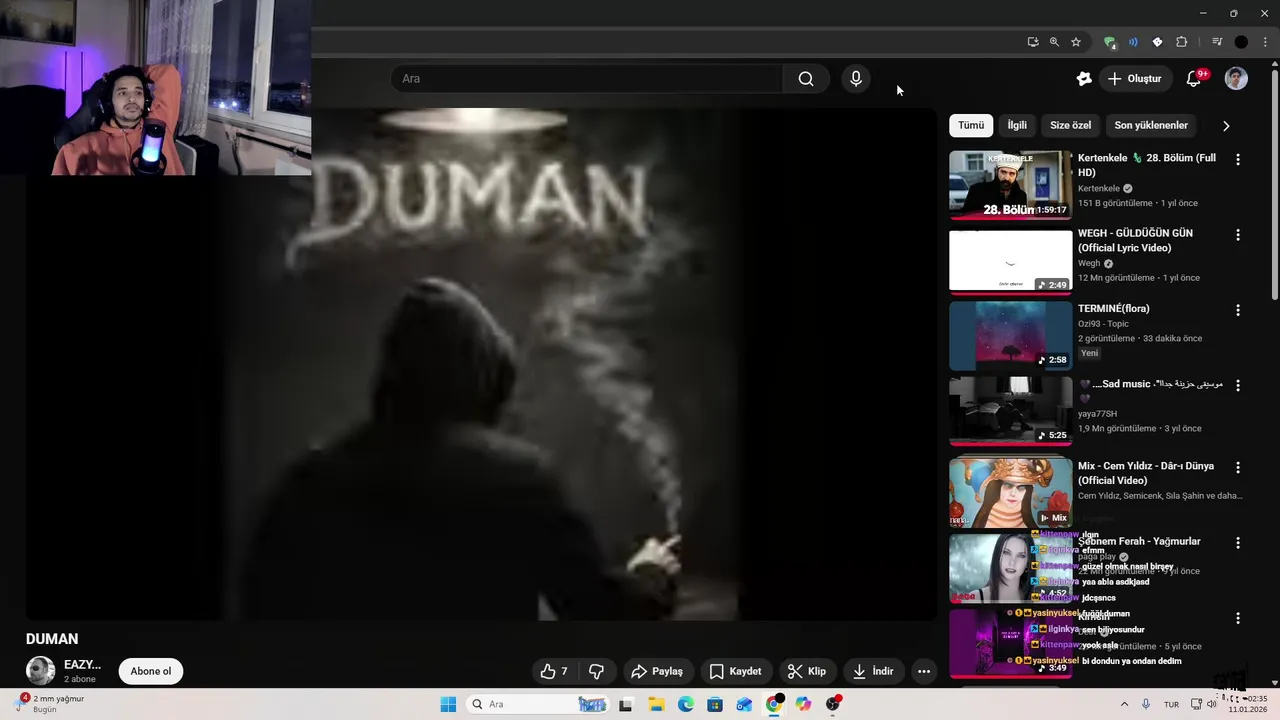Open the Windows Start menu
The height and width of the screenshot is (720, 1280).
tap(448, 704)
